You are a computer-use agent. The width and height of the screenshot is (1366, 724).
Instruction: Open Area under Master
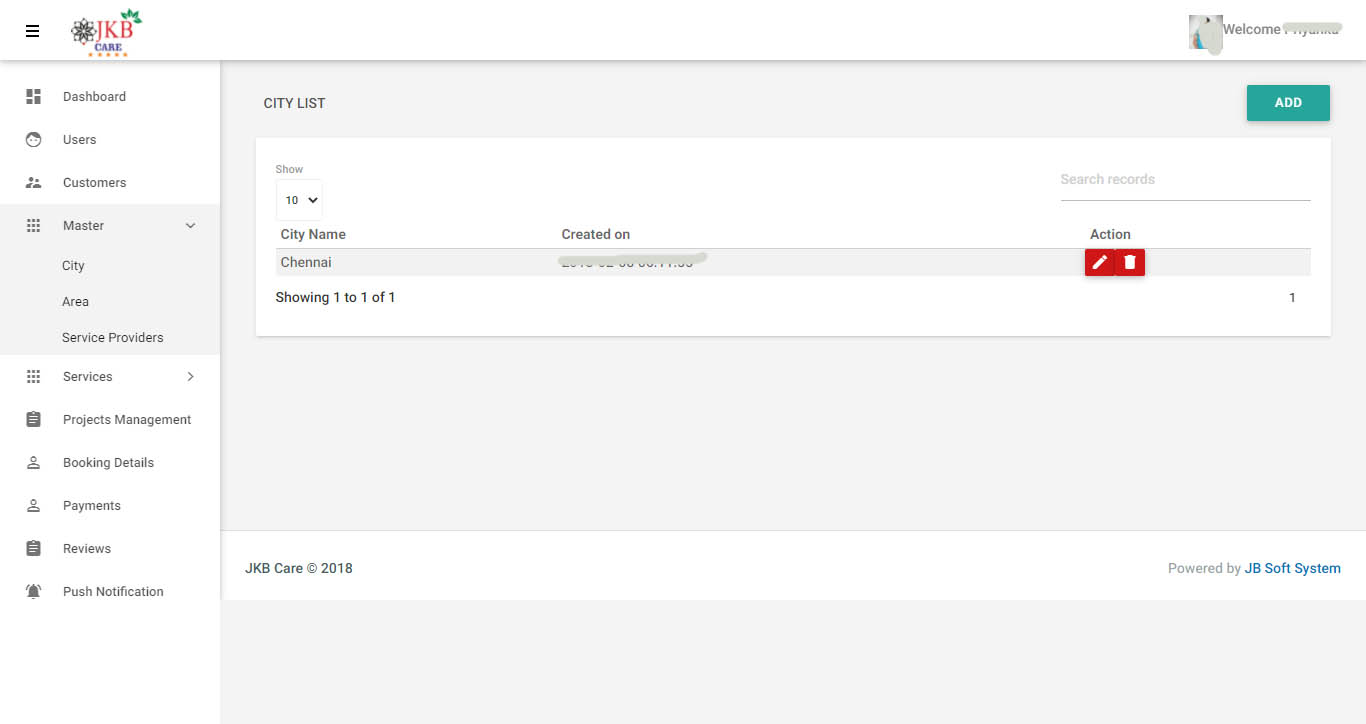coord(75,302)
